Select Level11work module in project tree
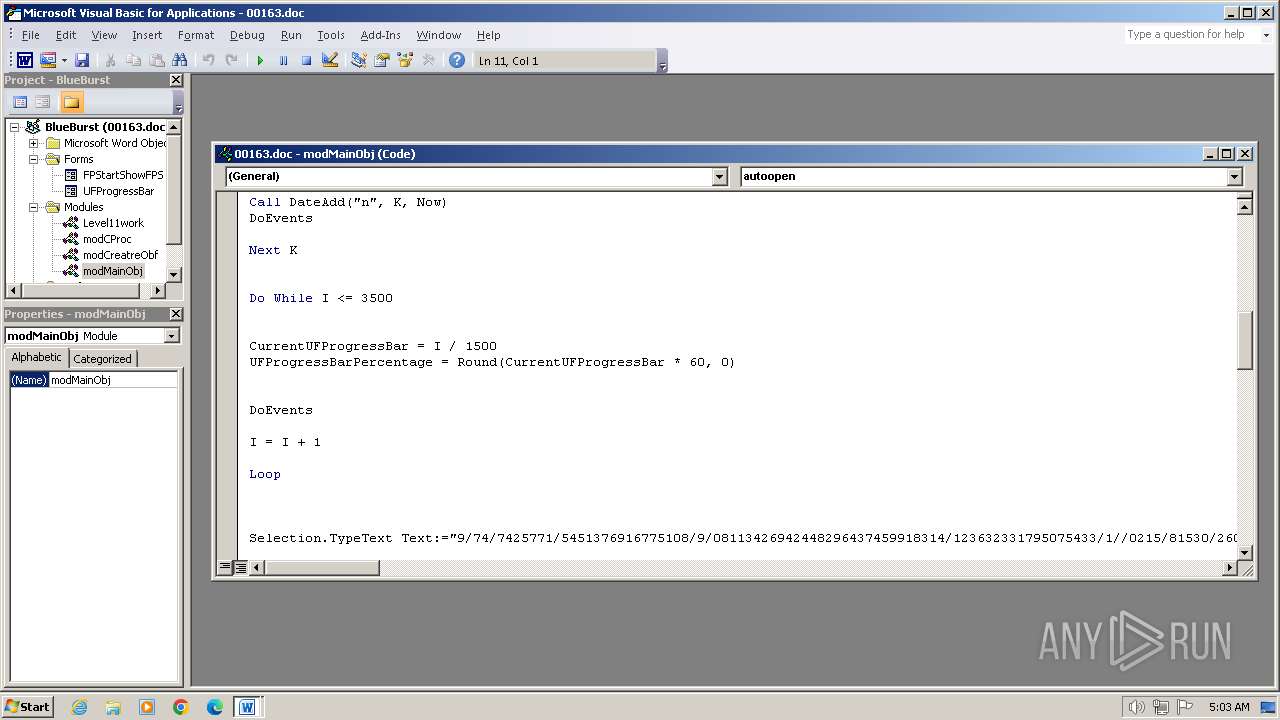The width and height of the screenshot is (1280, 720). (x=113, y=223)
